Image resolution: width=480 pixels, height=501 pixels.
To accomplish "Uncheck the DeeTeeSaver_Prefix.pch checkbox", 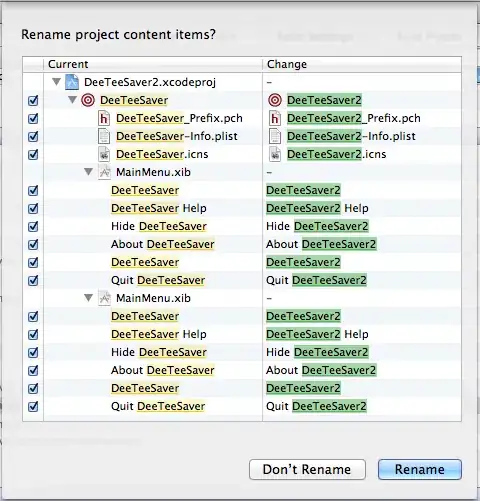I will (x=33, y=118).
